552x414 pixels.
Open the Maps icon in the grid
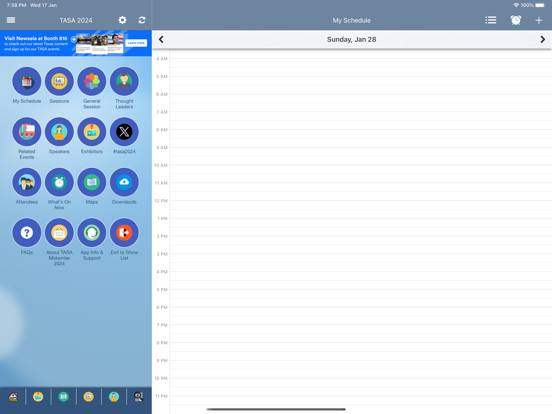(92, 182)
